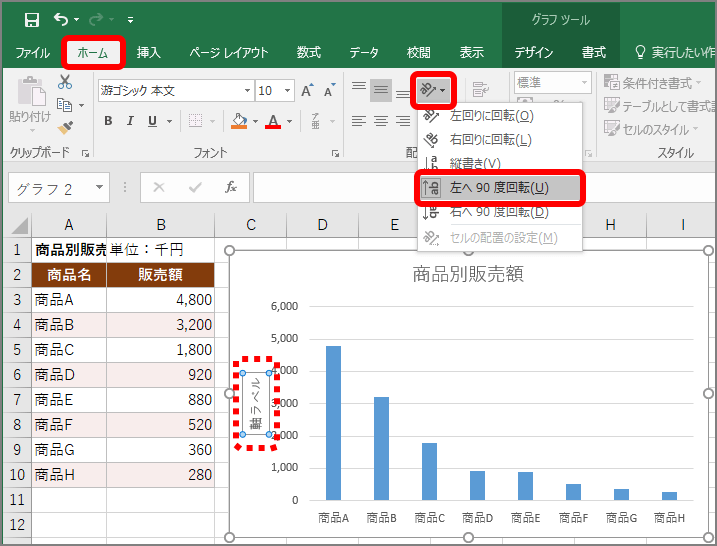Screen dimensions: 717x546
Task: Click the red font color A icon
Action: (x=273, y=121)
